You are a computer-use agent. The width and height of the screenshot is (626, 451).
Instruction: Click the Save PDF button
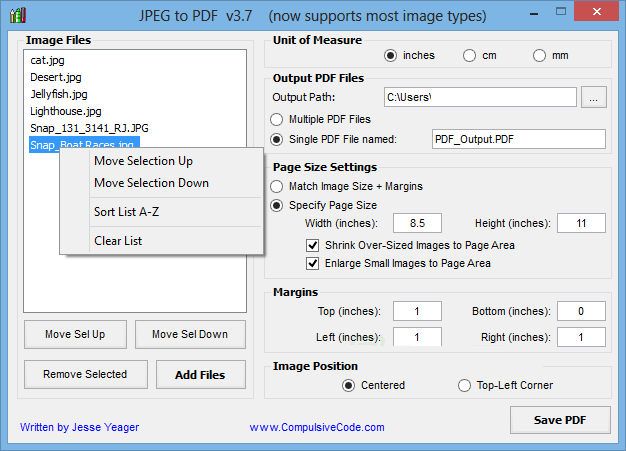point(560,420)
